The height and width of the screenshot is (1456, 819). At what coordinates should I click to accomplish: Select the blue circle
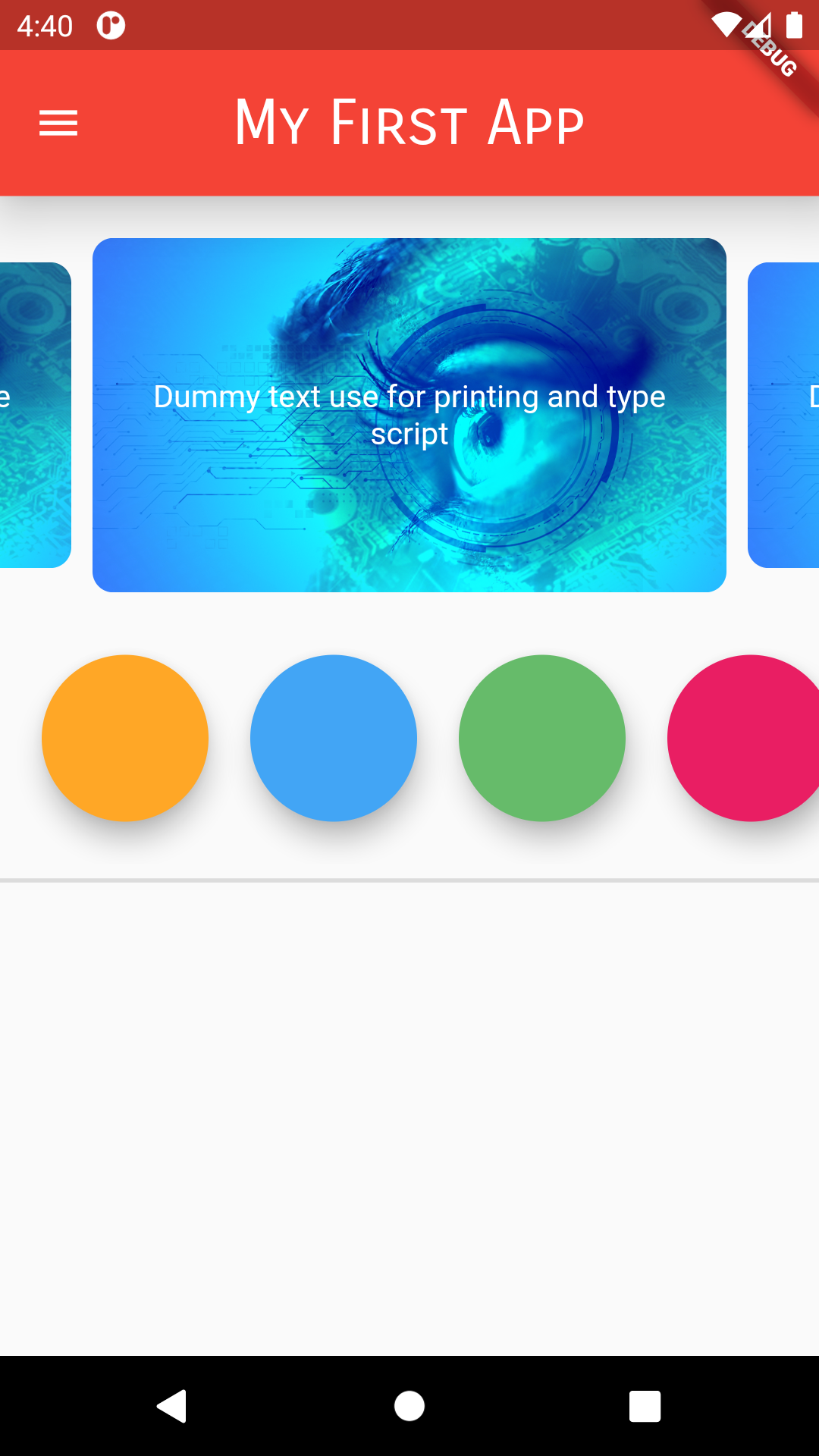[334, 738]
